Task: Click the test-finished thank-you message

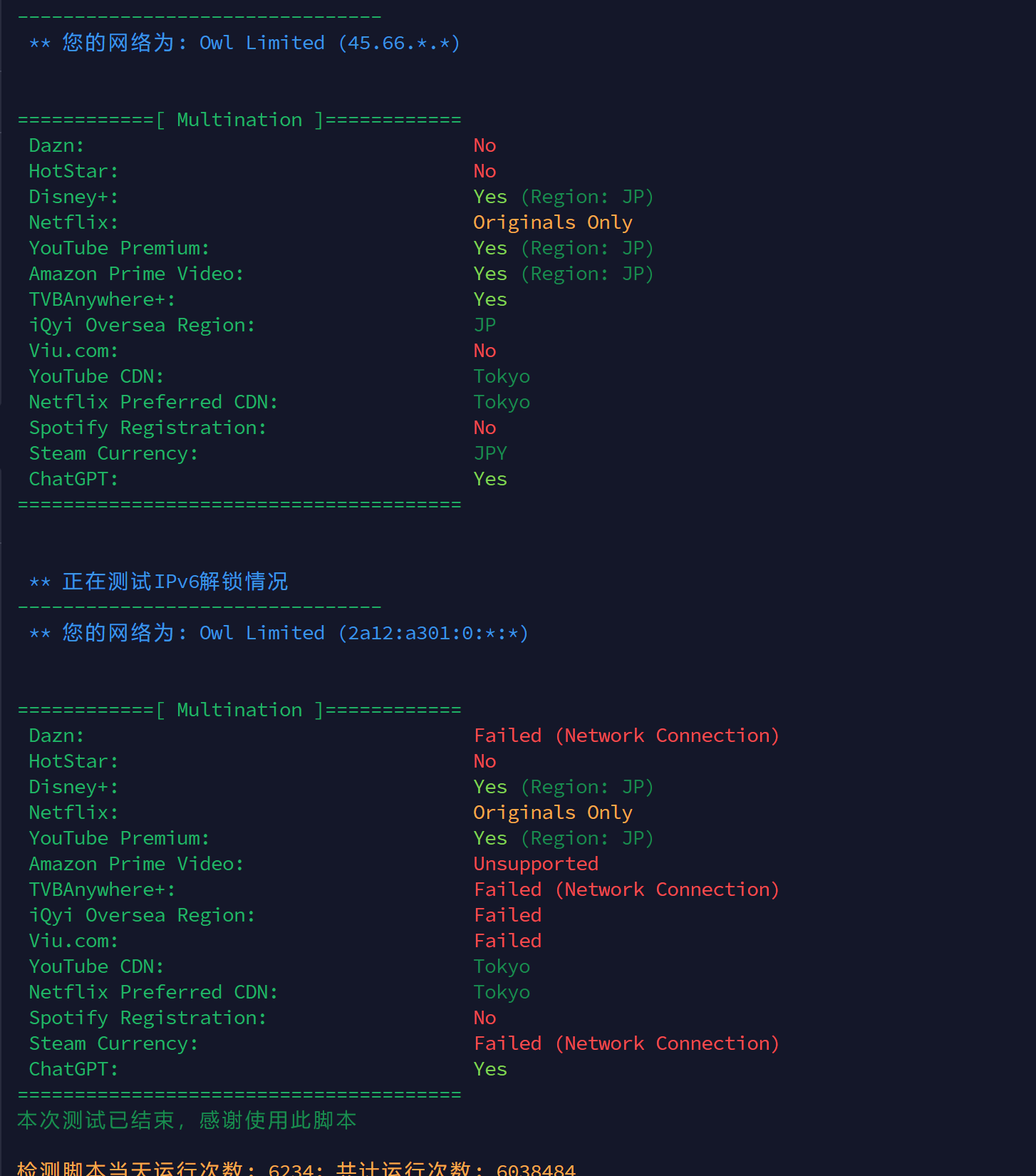Action: [187, 1120]
